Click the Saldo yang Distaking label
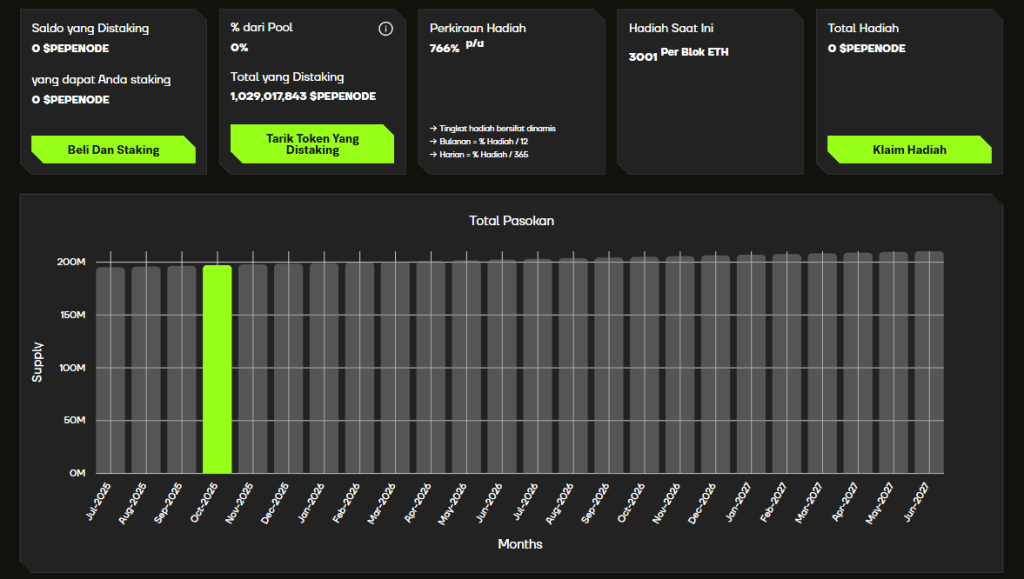1024x579 pixels. (x=90, y=28)
